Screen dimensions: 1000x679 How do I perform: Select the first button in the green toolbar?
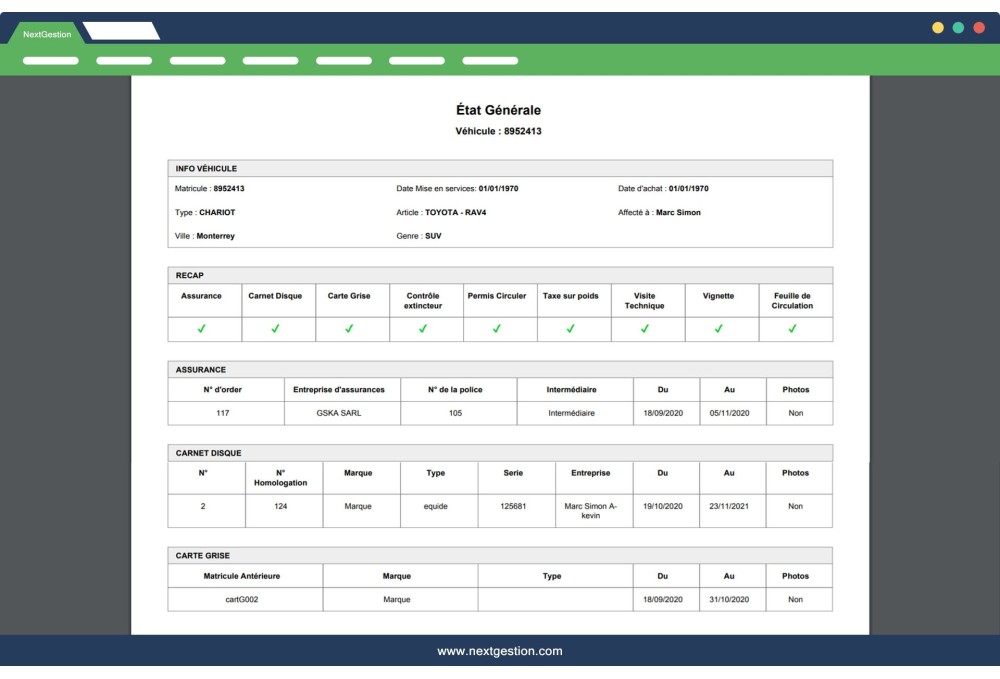48,59
